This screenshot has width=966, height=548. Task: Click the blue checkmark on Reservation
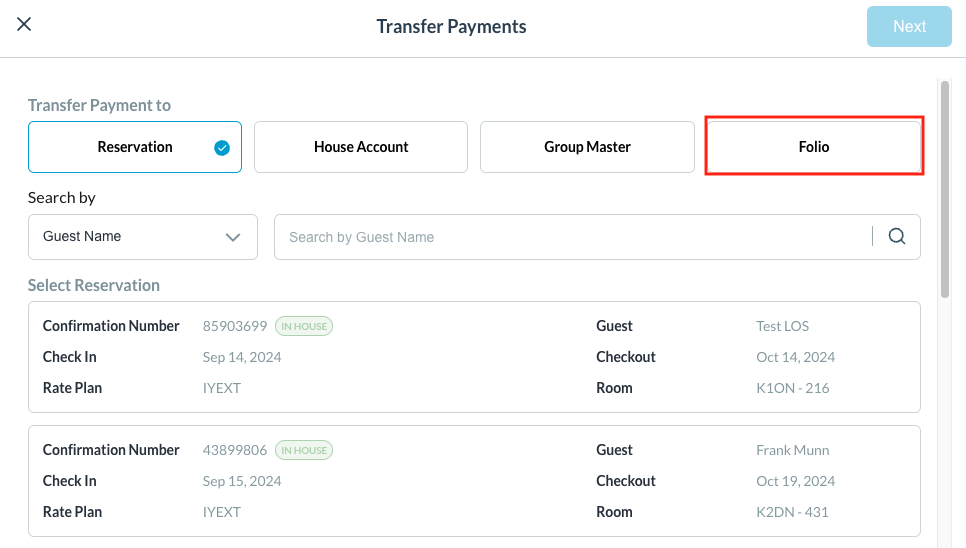(x=222, y=148)
